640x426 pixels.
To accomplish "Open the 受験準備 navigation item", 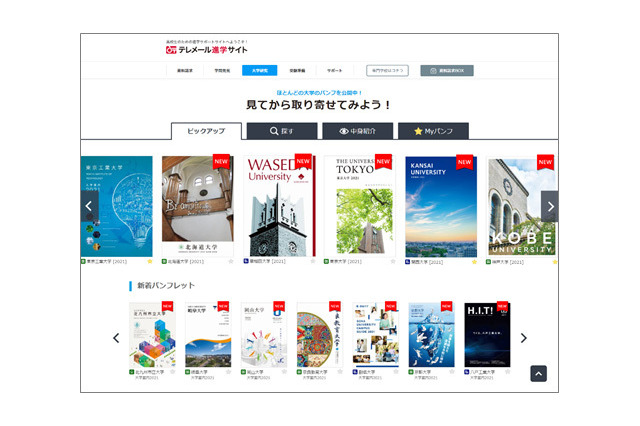I will (x=297, y=71).
